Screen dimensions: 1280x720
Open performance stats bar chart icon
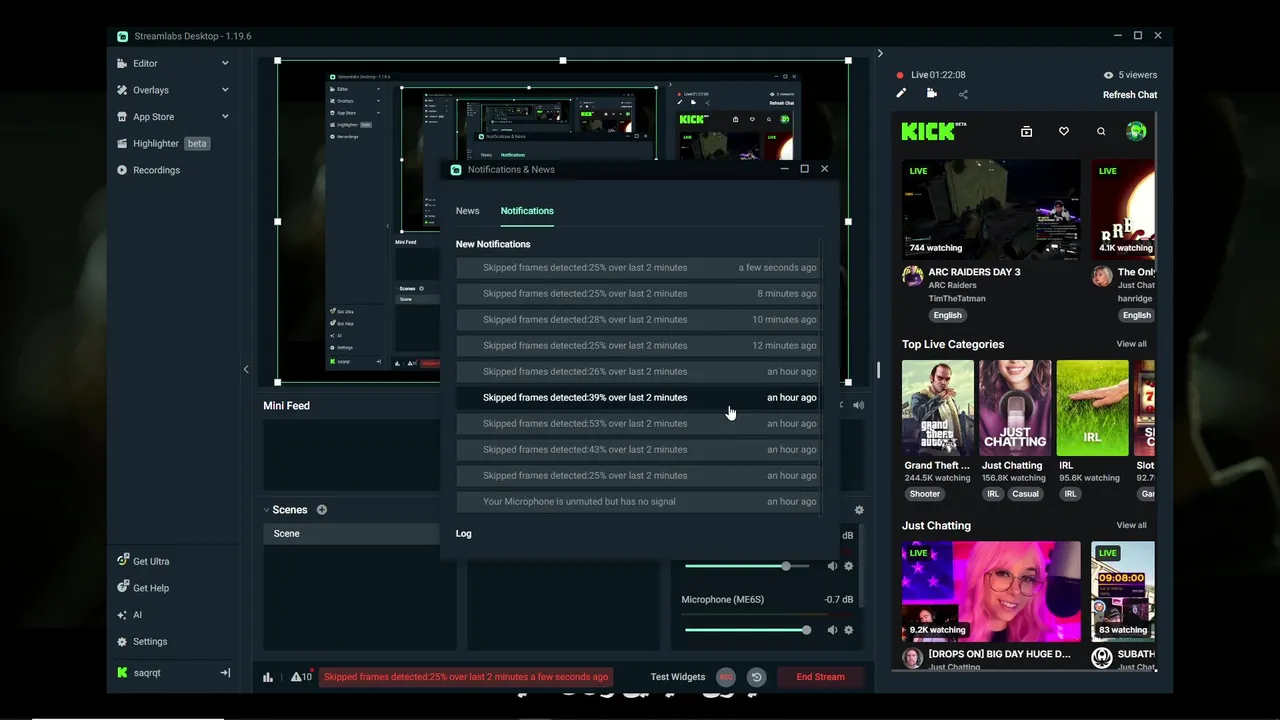coord(268,677)
